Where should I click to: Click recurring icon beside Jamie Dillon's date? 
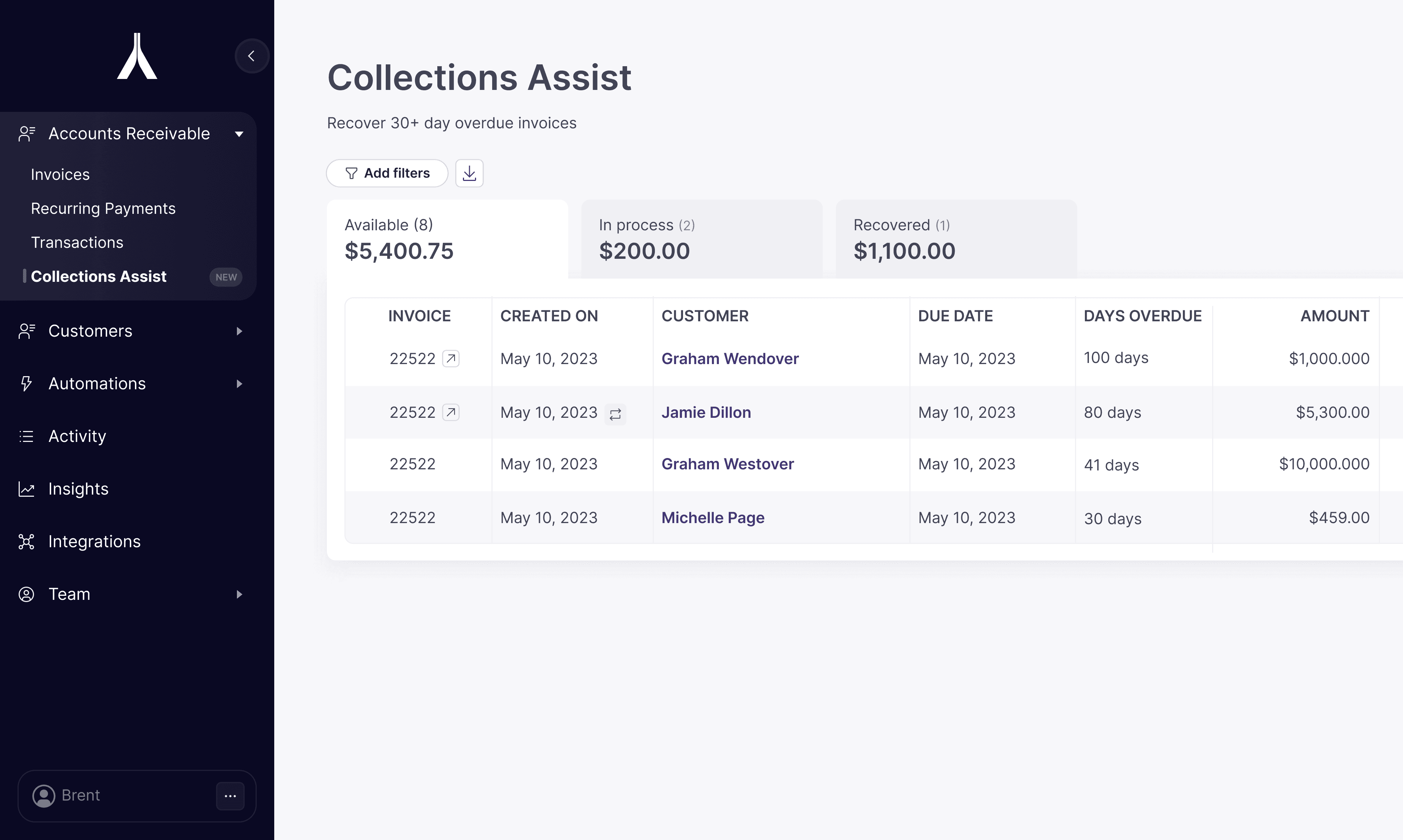pos(615,415)
